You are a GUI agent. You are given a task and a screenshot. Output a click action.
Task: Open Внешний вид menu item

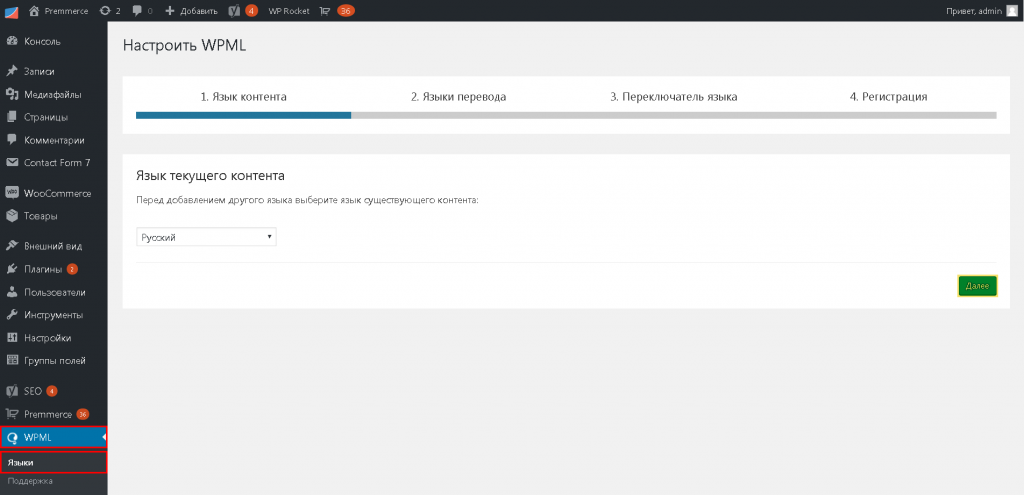[x=54, y=246]
